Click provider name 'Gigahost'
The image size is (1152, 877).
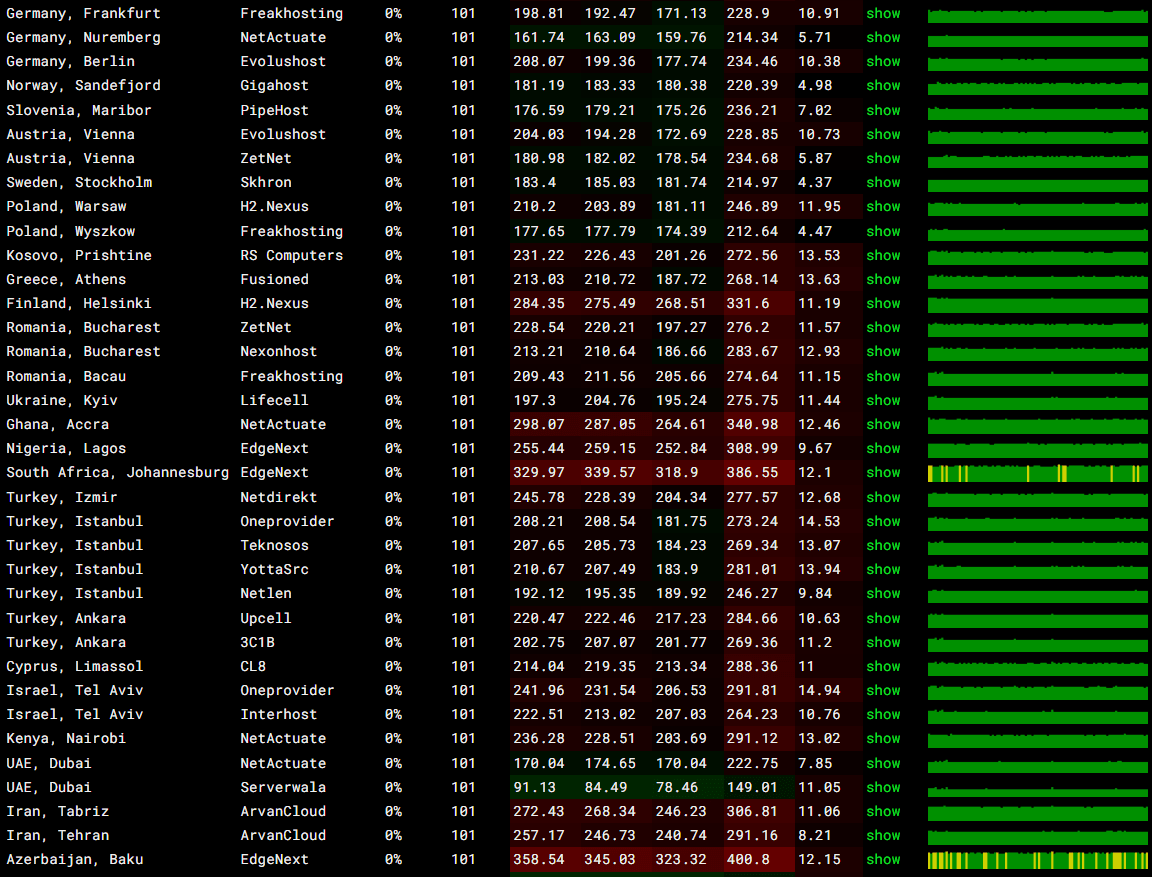point(274,85)
